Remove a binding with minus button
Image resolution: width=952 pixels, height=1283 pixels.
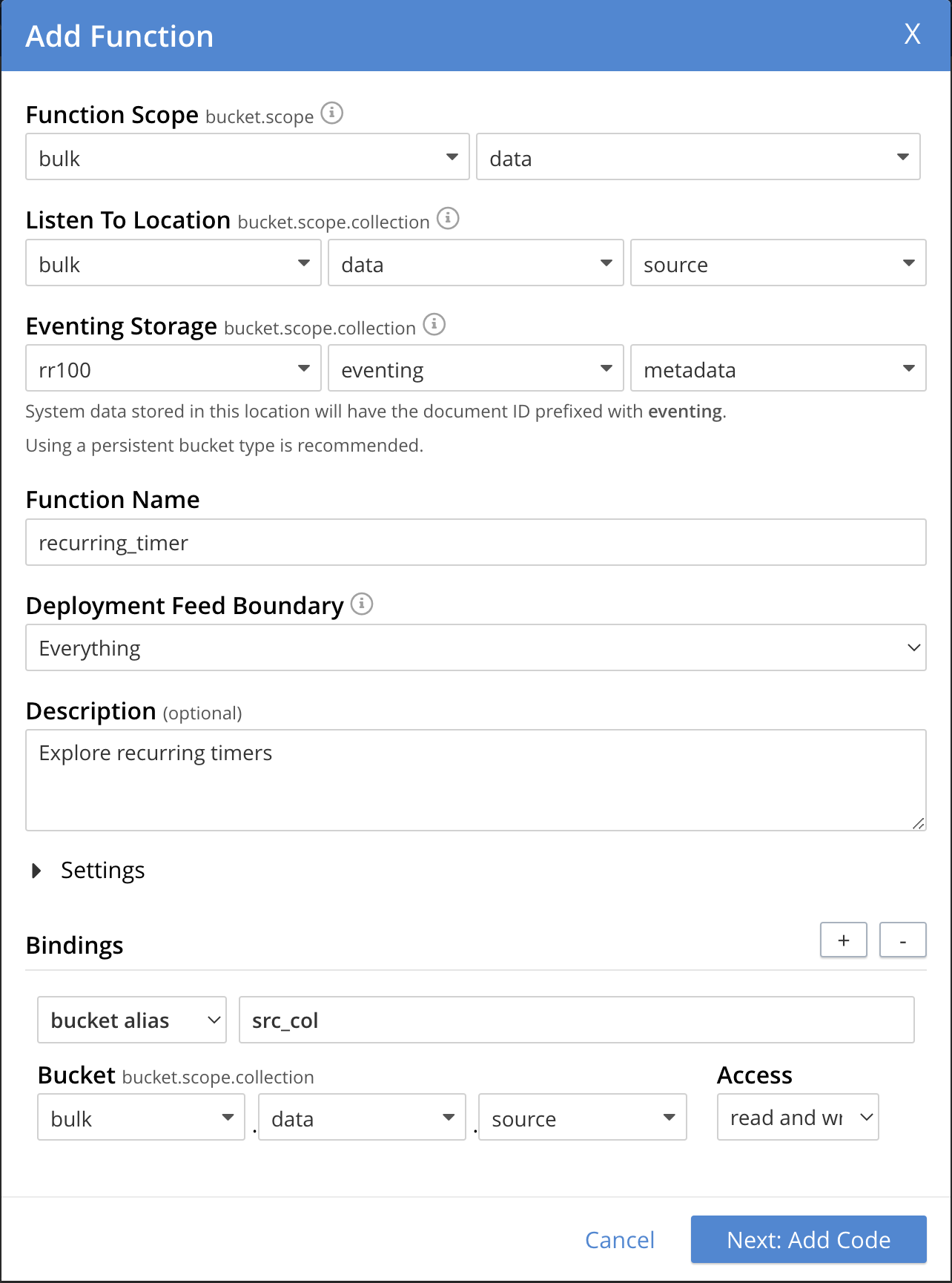[902, 940]
